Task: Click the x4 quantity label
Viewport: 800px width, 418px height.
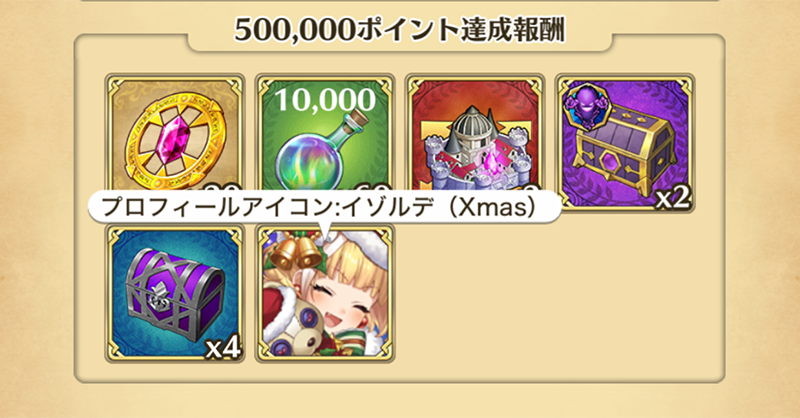Action: (x=222, y=349)
